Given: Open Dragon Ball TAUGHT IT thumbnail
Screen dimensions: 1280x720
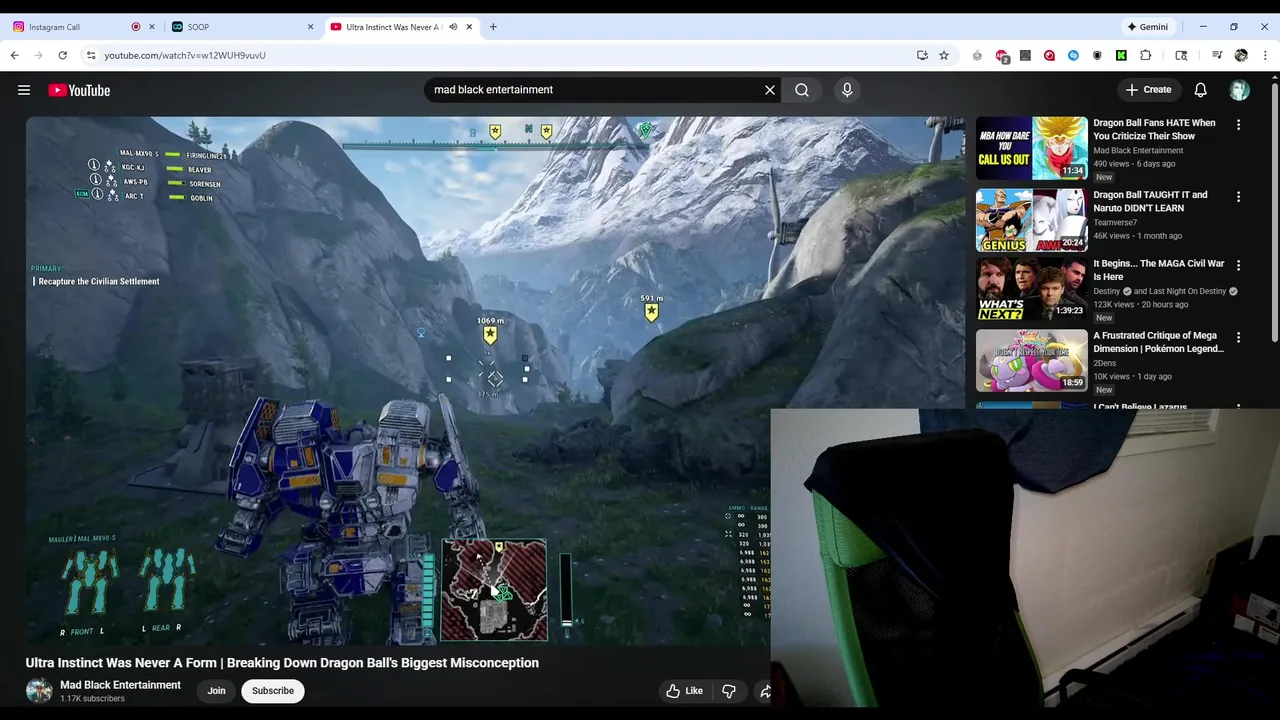Looking at the screenshot, I should click(x=1031, y=220).
